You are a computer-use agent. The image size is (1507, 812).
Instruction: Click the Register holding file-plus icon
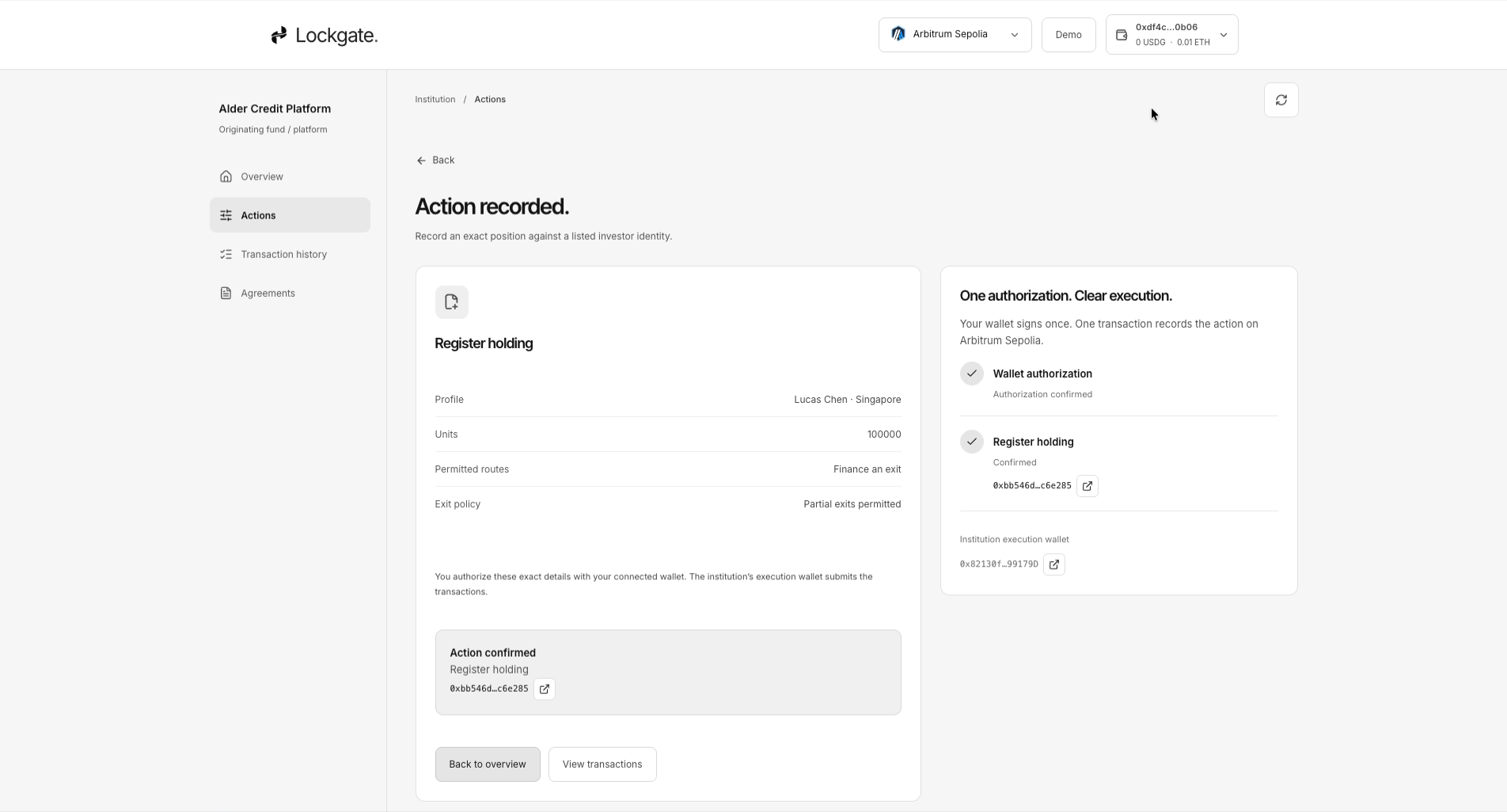pyautogui.click(x=451, y=302)
